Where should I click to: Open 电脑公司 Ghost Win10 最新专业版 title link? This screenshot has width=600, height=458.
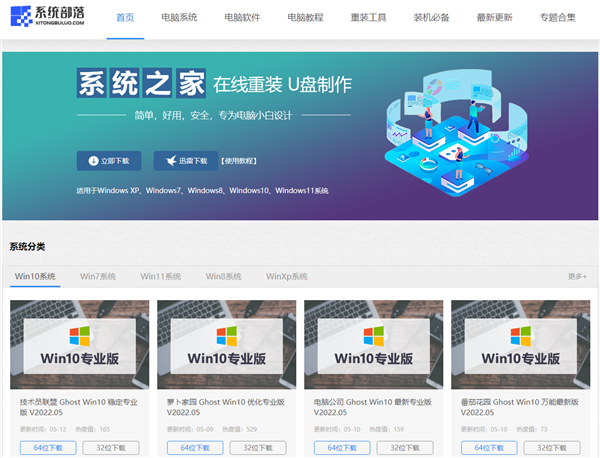[373, 407]
